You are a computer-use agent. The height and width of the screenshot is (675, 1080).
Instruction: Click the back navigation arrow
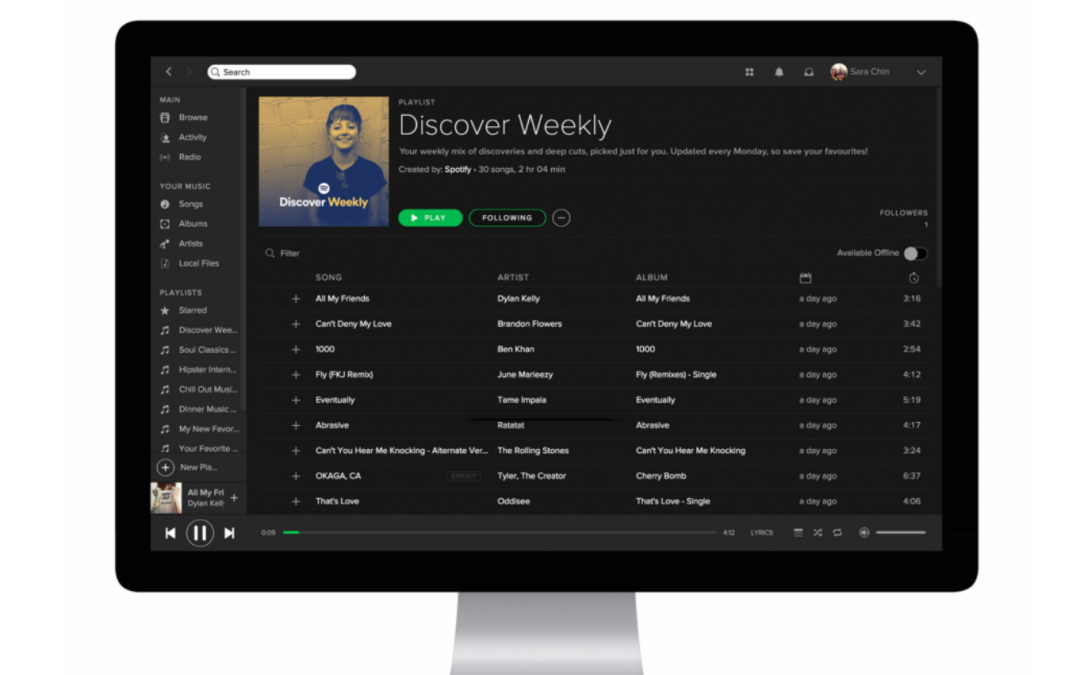click(x=169, y=72)
